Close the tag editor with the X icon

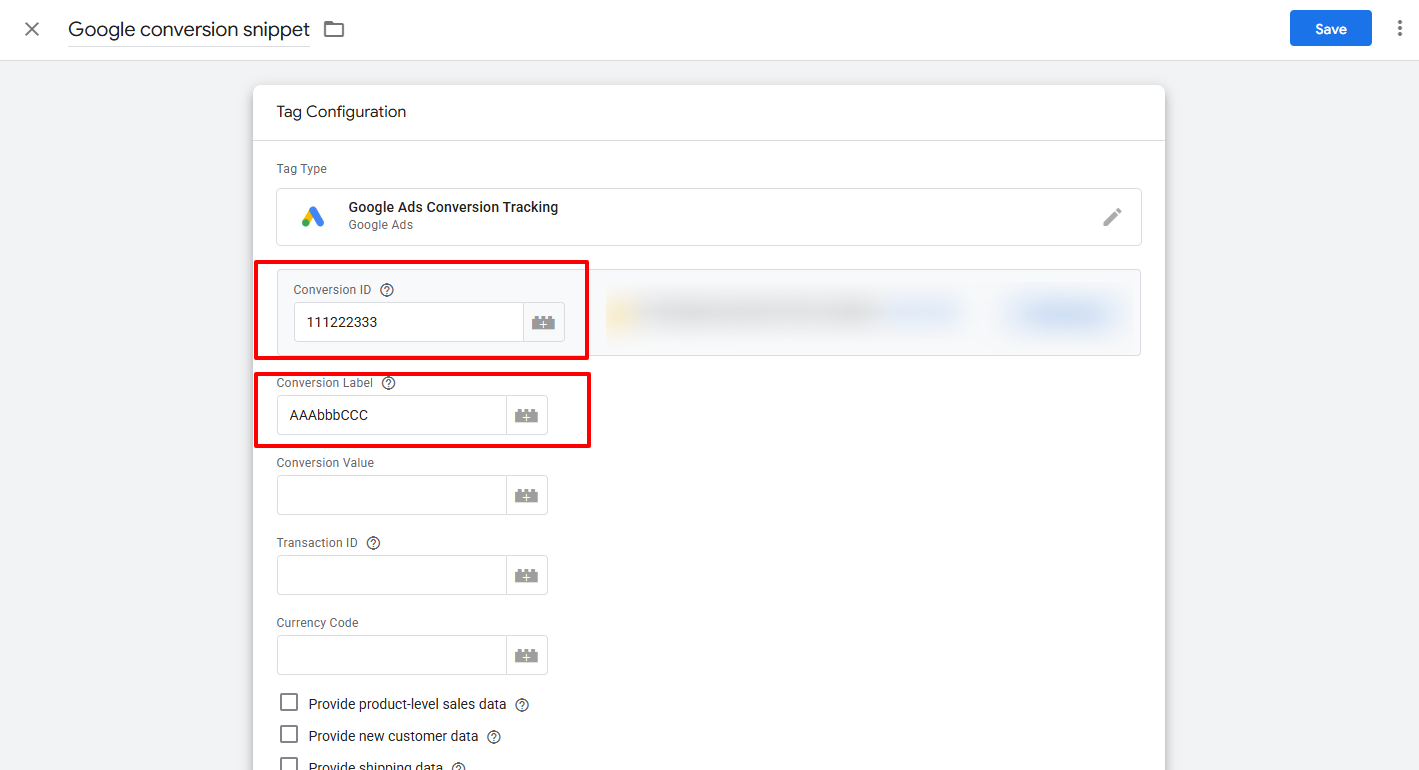click(x=32, y=29)
